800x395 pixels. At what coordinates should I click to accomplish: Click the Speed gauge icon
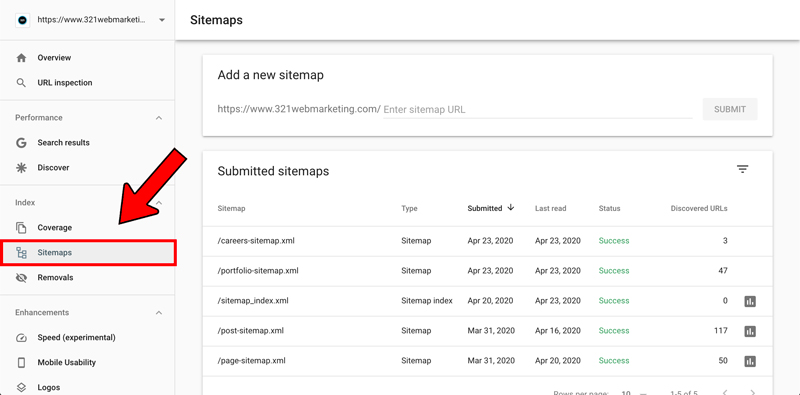21,338
